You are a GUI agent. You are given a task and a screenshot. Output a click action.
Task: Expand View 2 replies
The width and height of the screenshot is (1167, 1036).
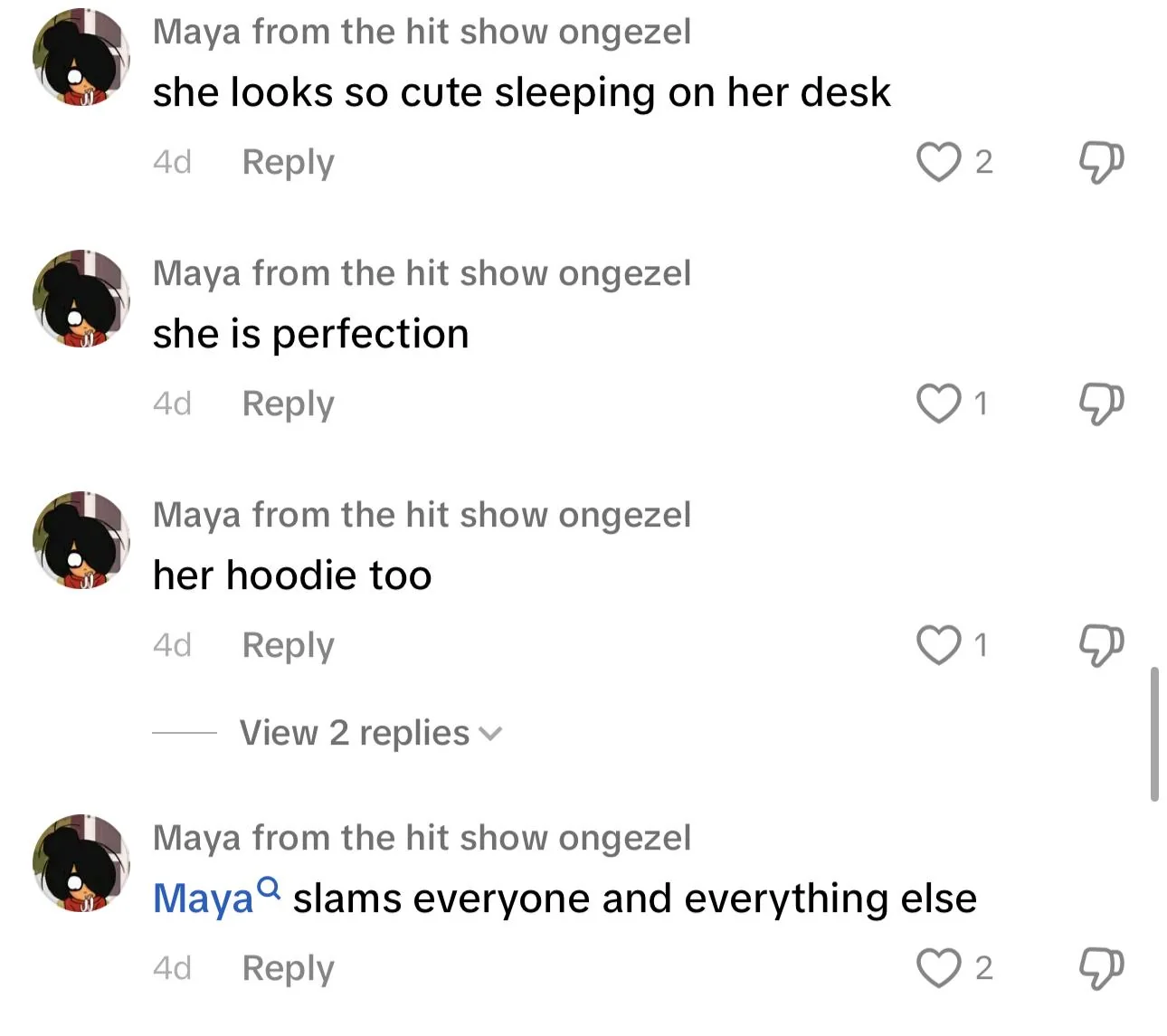click(x=369, y=733)
